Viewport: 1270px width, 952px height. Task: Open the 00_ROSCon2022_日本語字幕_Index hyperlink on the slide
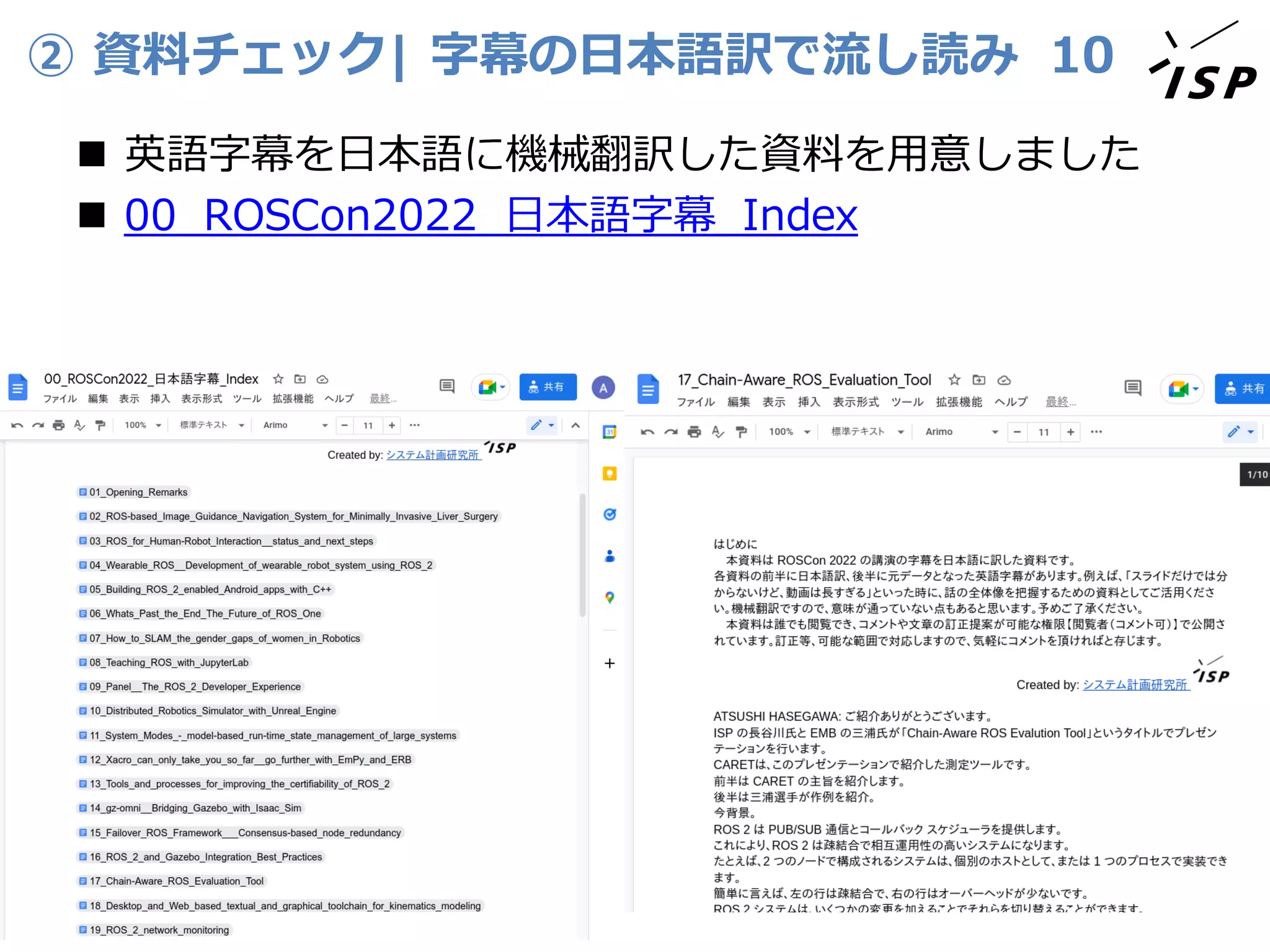(491, 215)
